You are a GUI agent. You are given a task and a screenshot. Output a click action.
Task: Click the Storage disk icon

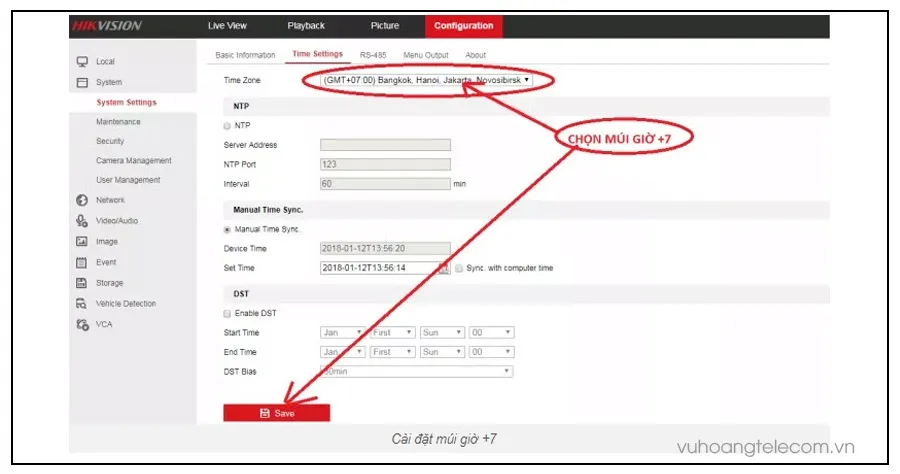[82, 283]
